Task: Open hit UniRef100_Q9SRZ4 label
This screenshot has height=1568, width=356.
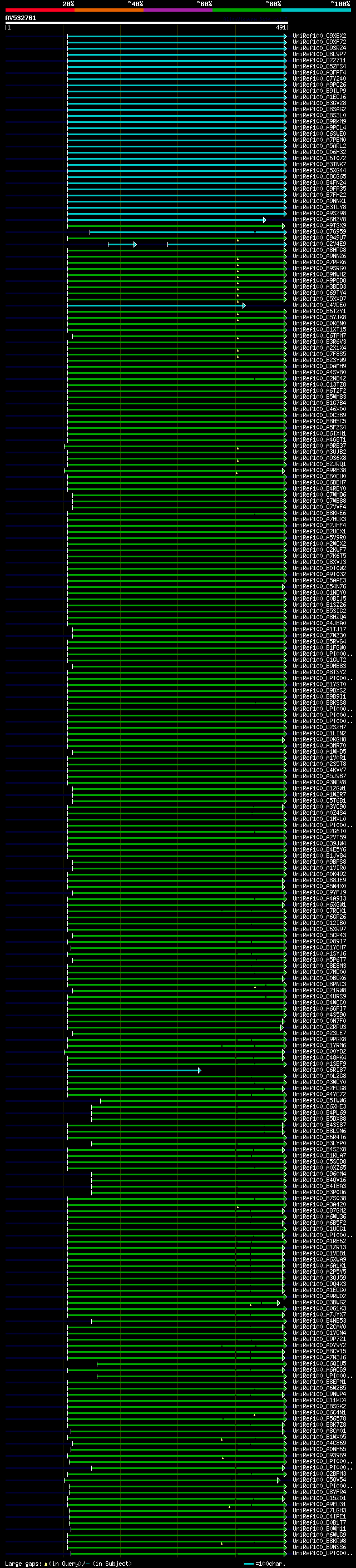Action: [x=319, y=48]
